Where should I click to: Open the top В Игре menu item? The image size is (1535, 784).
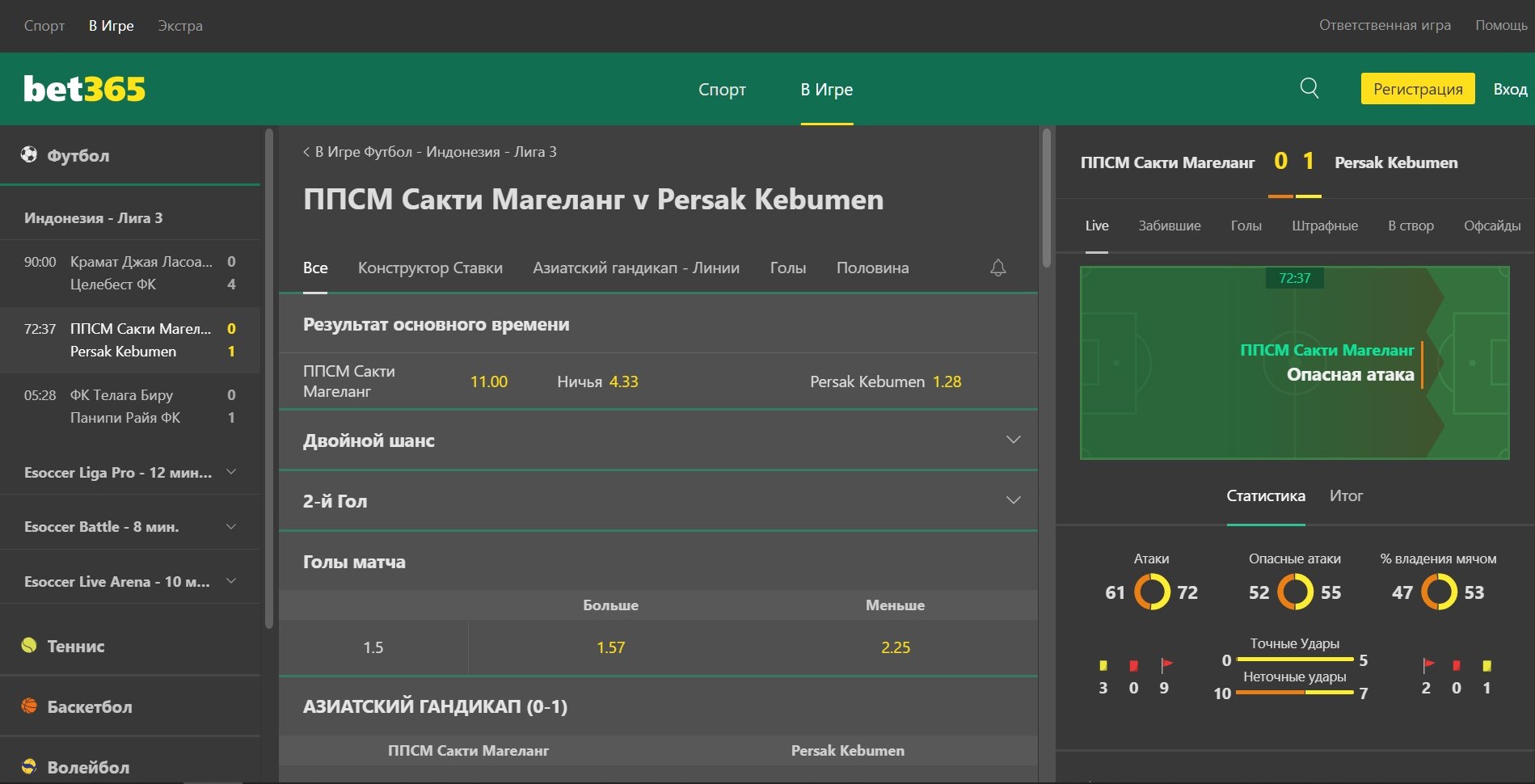112,26
